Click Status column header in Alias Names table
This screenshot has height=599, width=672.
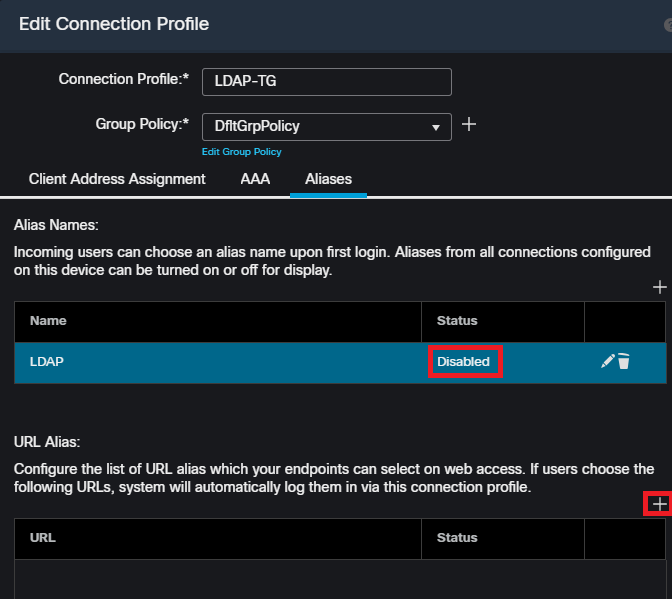click(457, 321)
